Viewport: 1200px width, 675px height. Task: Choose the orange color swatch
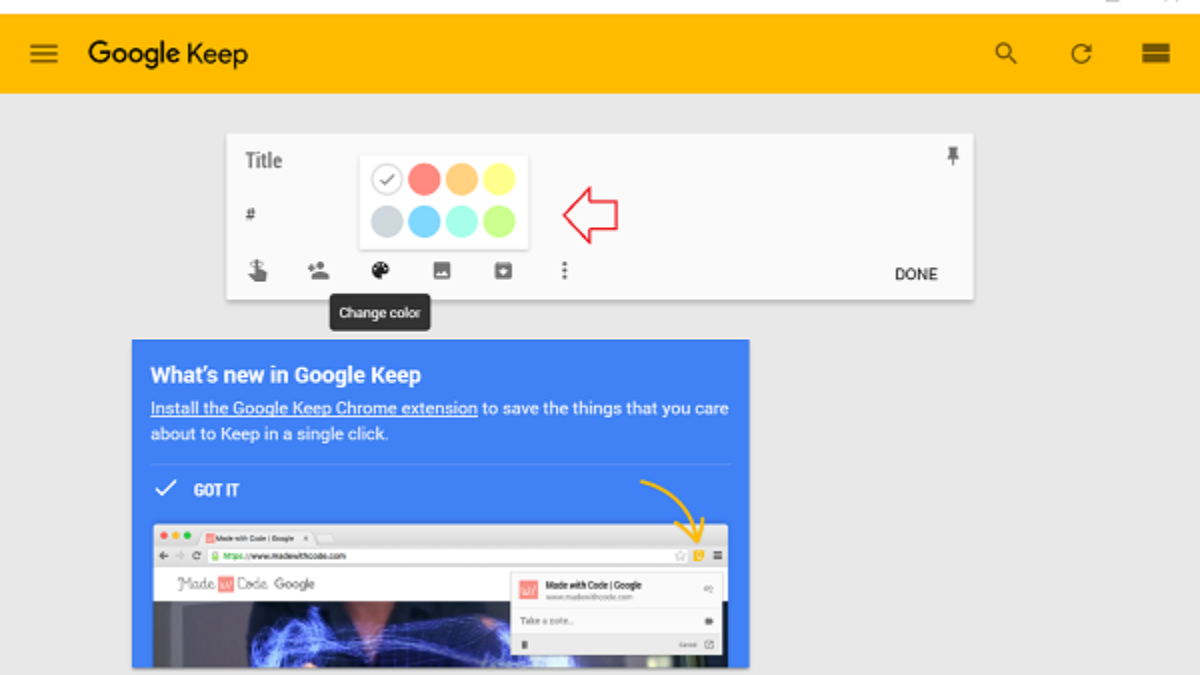pyautogui.click(x=461, y=179)
